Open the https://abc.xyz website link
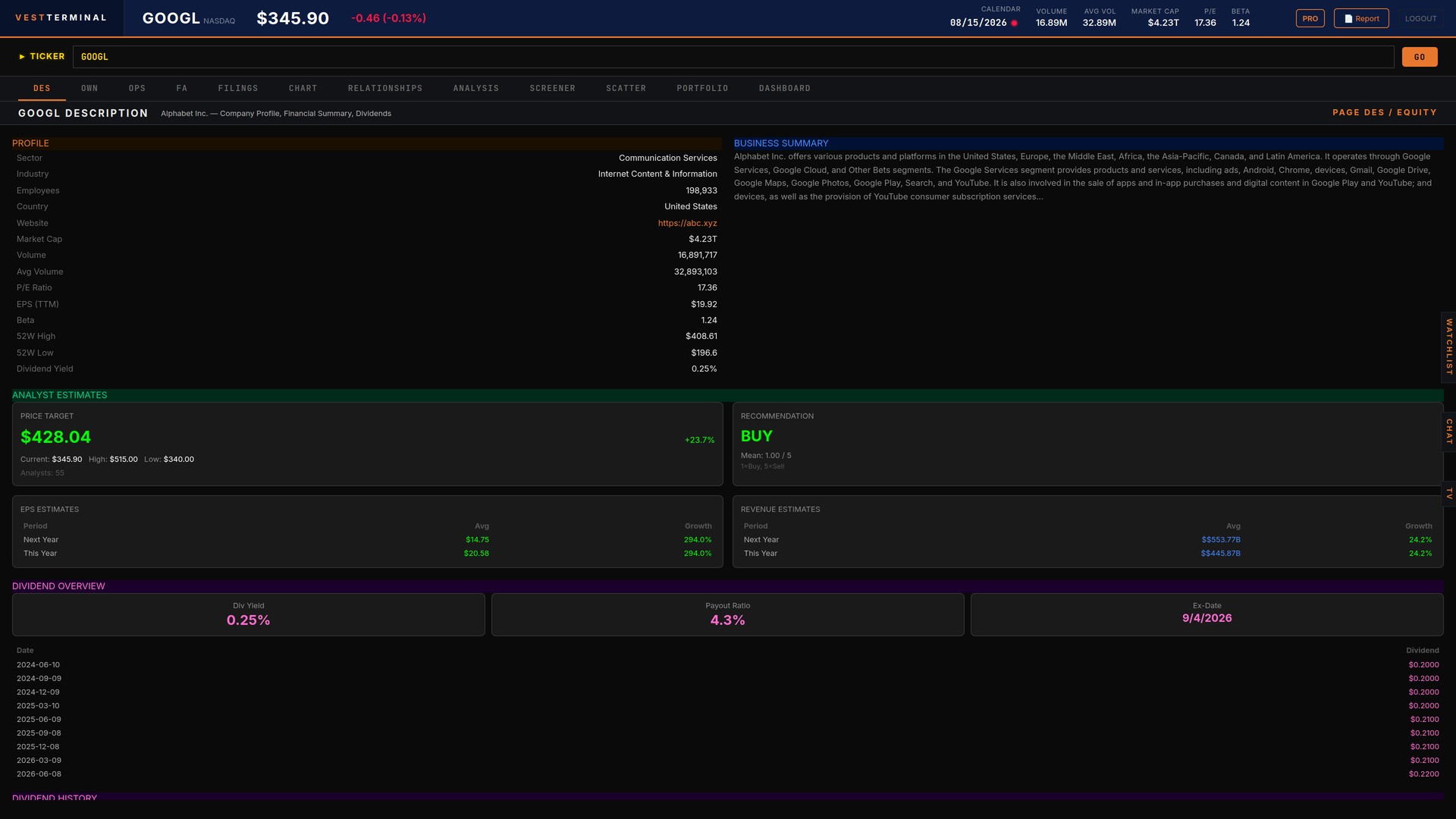The image size is (1456, 819). tap(687, 223)
